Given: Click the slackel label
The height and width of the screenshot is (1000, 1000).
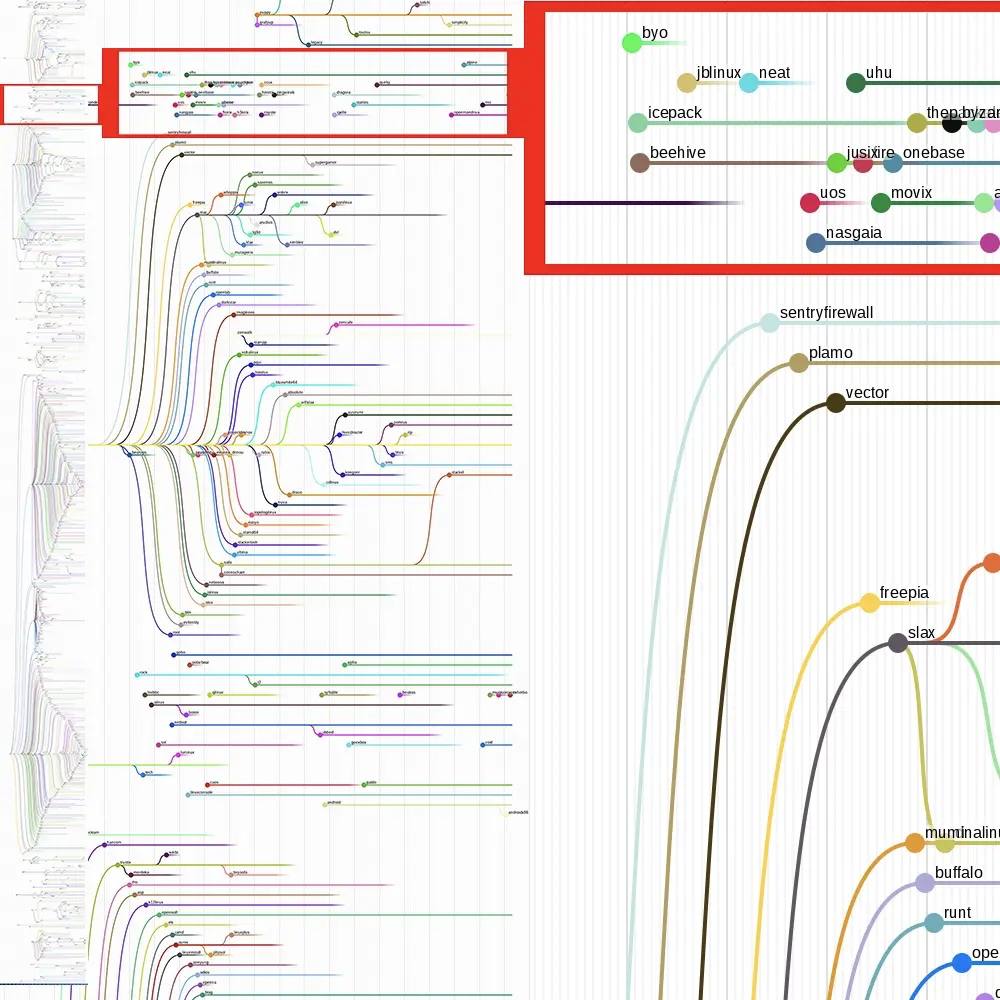Looking at the screenshot, I should [x=457, y=473].
